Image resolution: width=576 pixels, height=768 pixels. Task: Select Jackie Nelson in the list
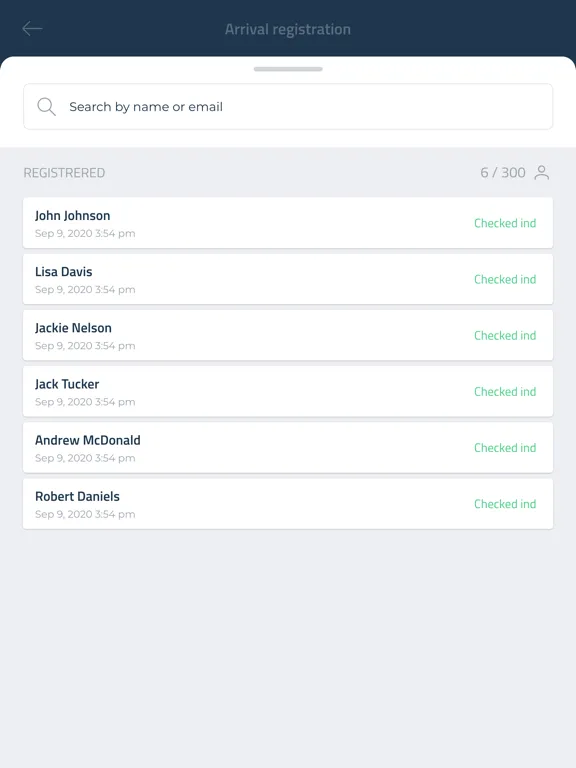coord(288,336)
